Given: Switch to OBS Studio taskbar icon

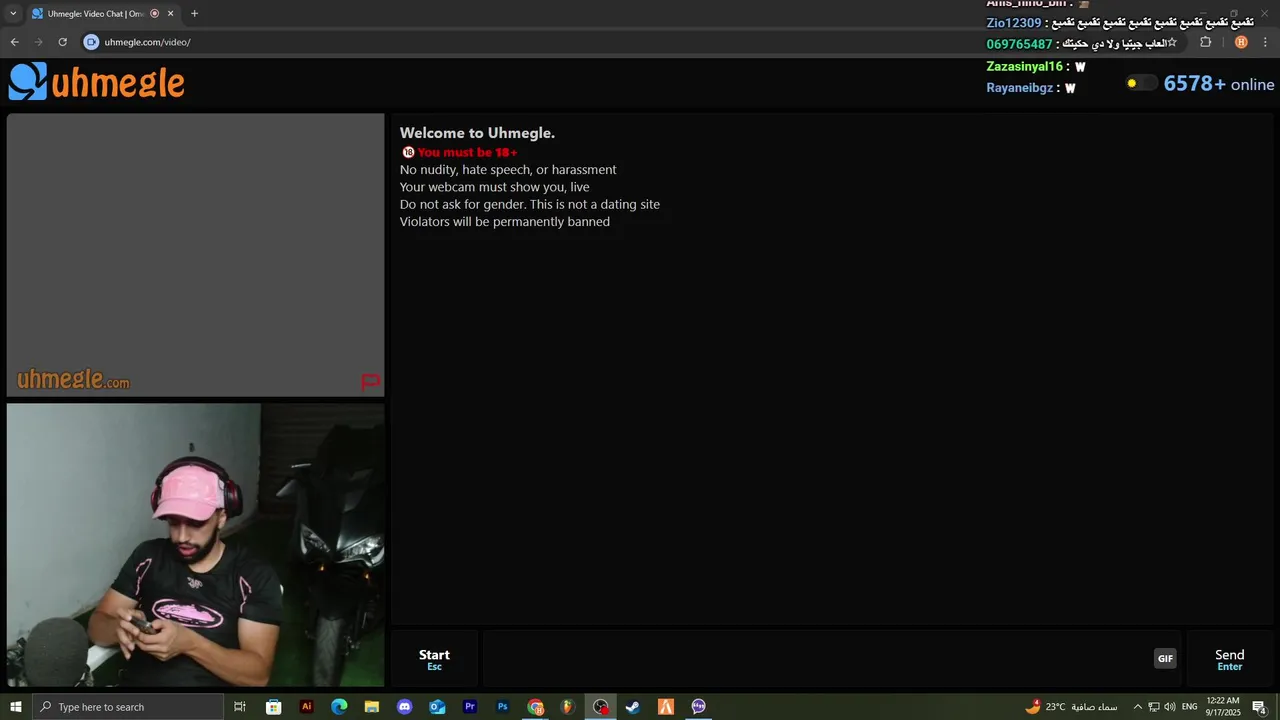Looking at the screenshot, I should [600, 707].
